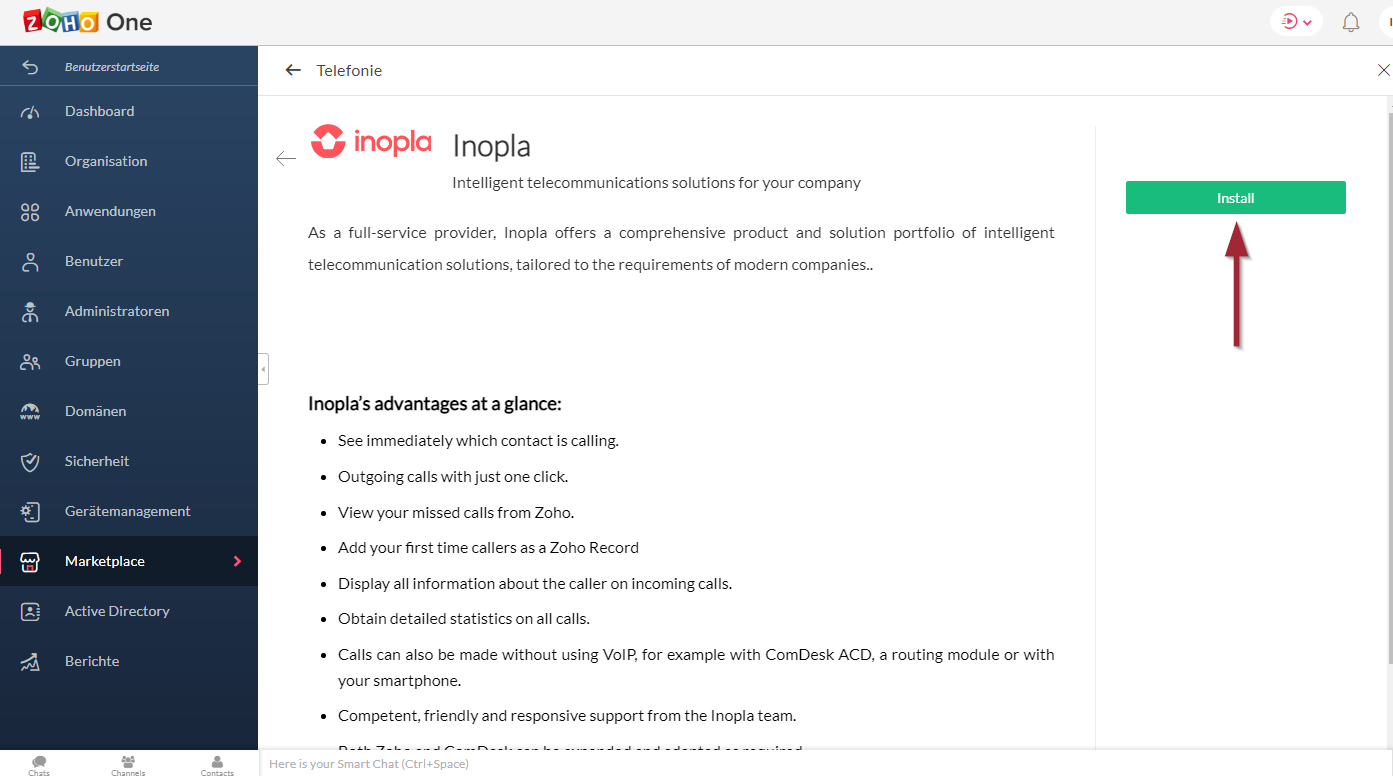This screenshot has height=776, width=1393.
Task: Go back from Telefonie with arrow
Action: [293, 70]
